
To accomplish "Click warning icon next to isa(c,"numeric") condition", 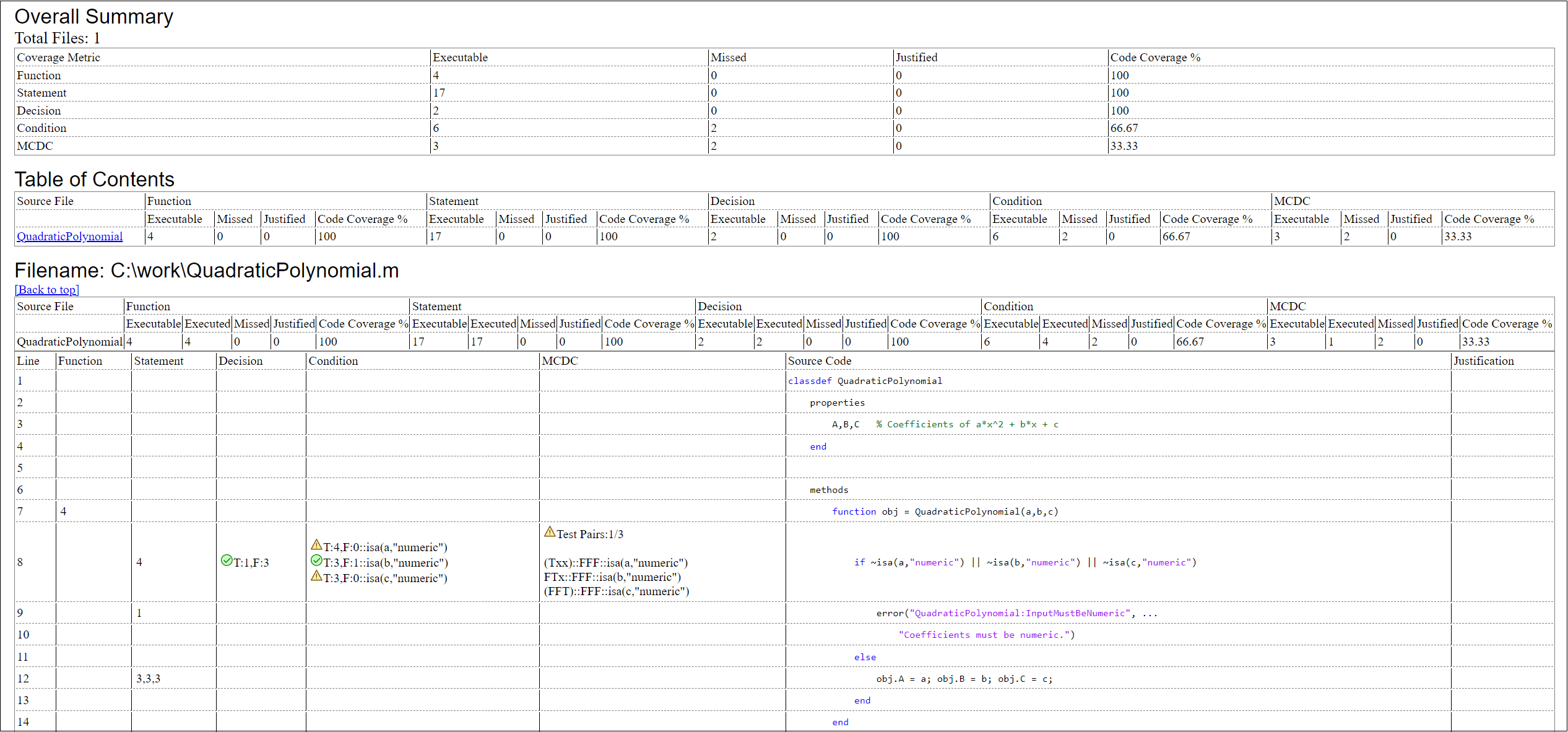I will pyautogui.click(x=316, y=576).
